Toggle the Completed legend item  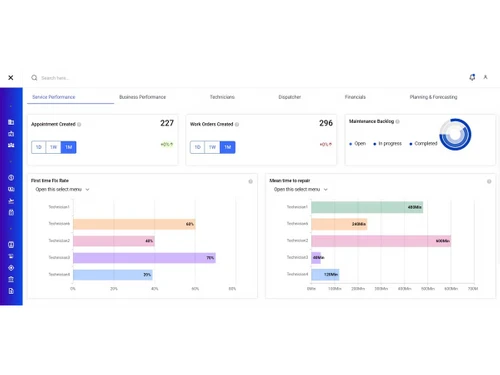[423, 143]
